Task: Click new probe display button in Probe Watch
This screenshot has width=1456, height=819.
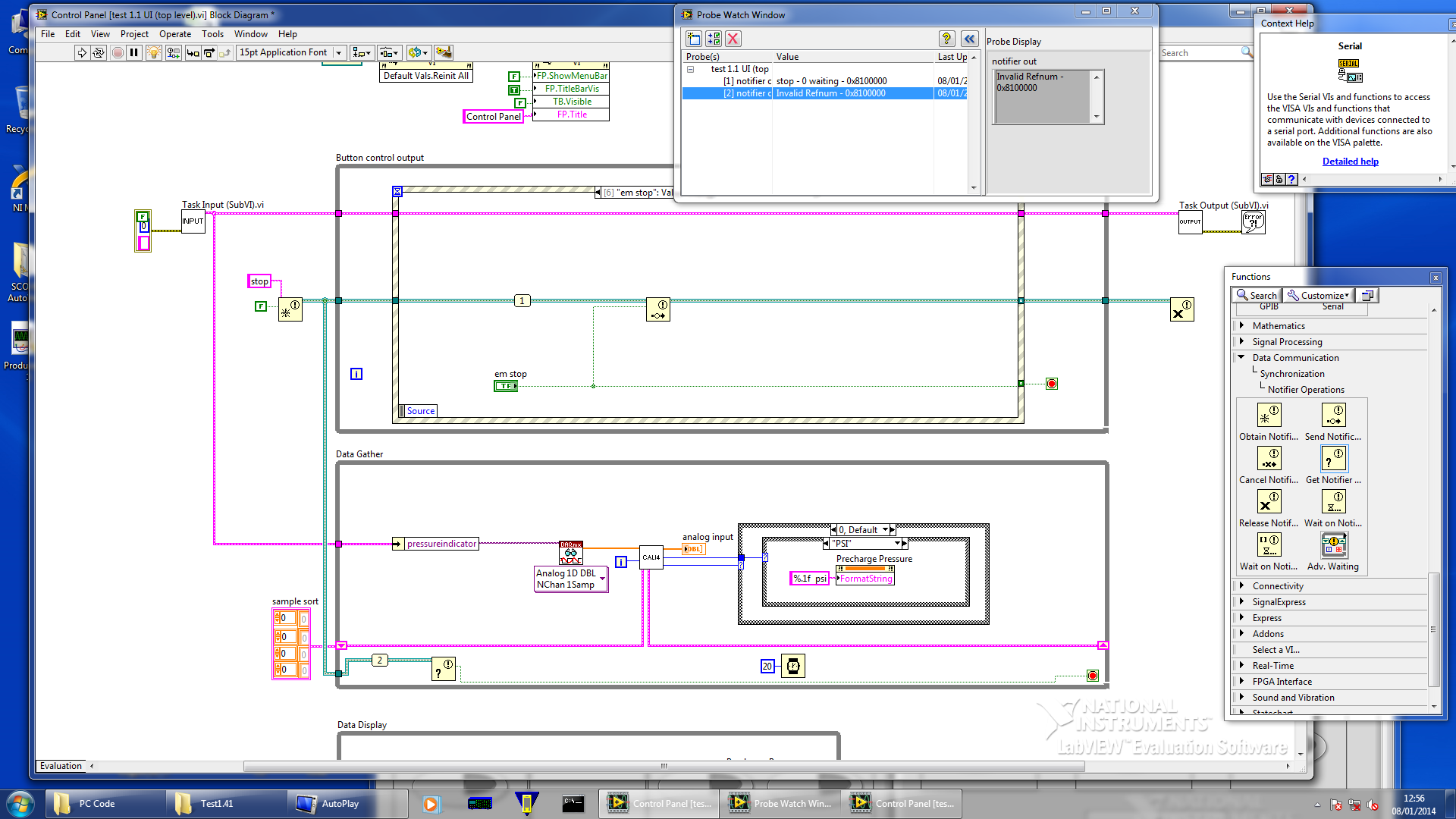Action: [693, 39]
